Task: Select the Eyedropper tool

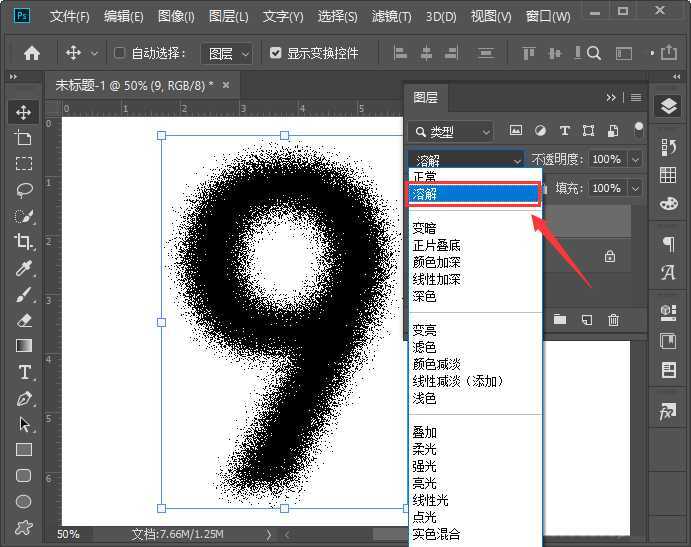Action: coord(24,268)
